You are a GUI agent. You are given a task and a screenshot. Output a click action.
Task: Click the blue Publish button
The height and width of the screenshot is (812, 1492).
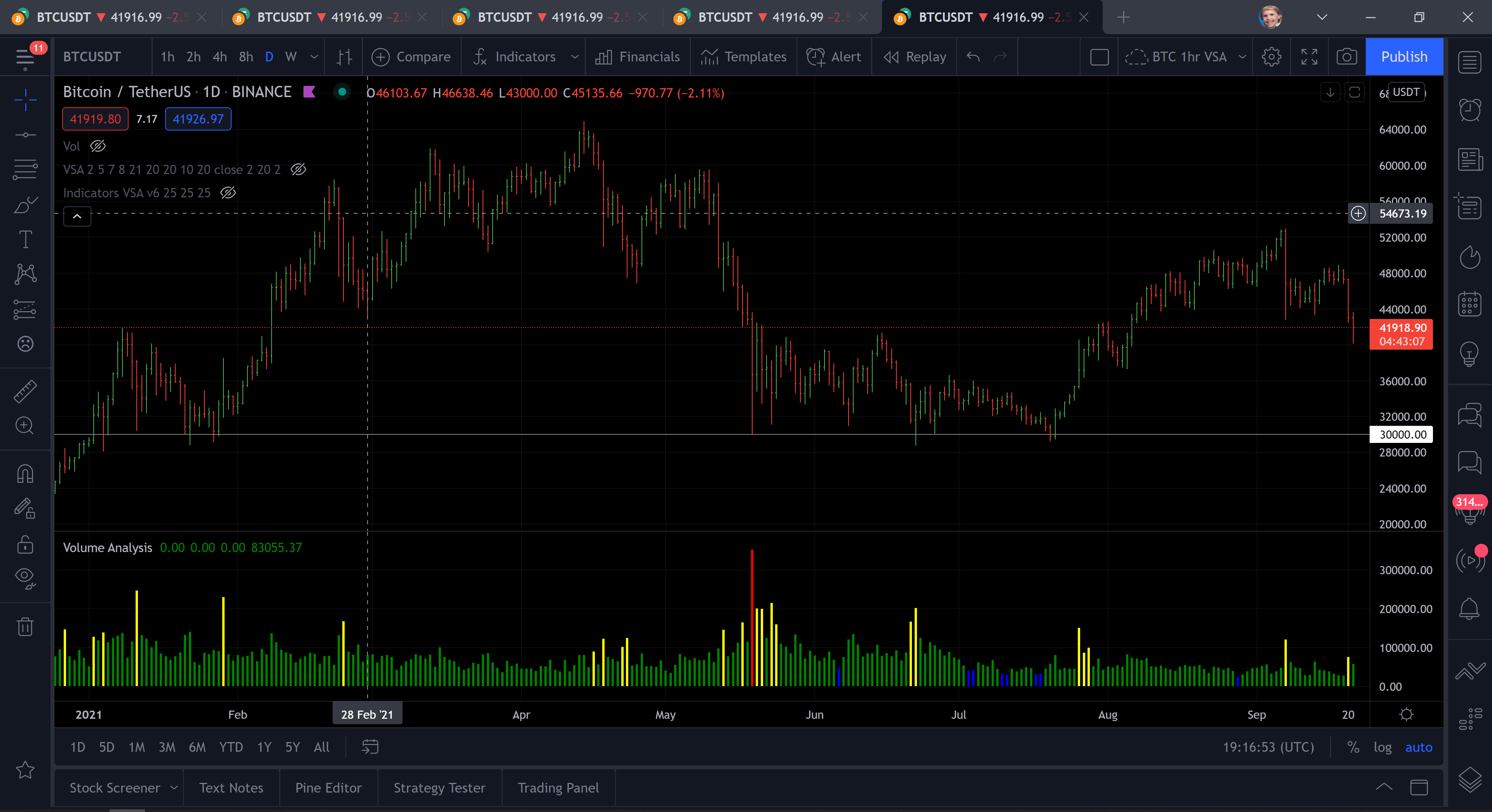pos(1404,57)
